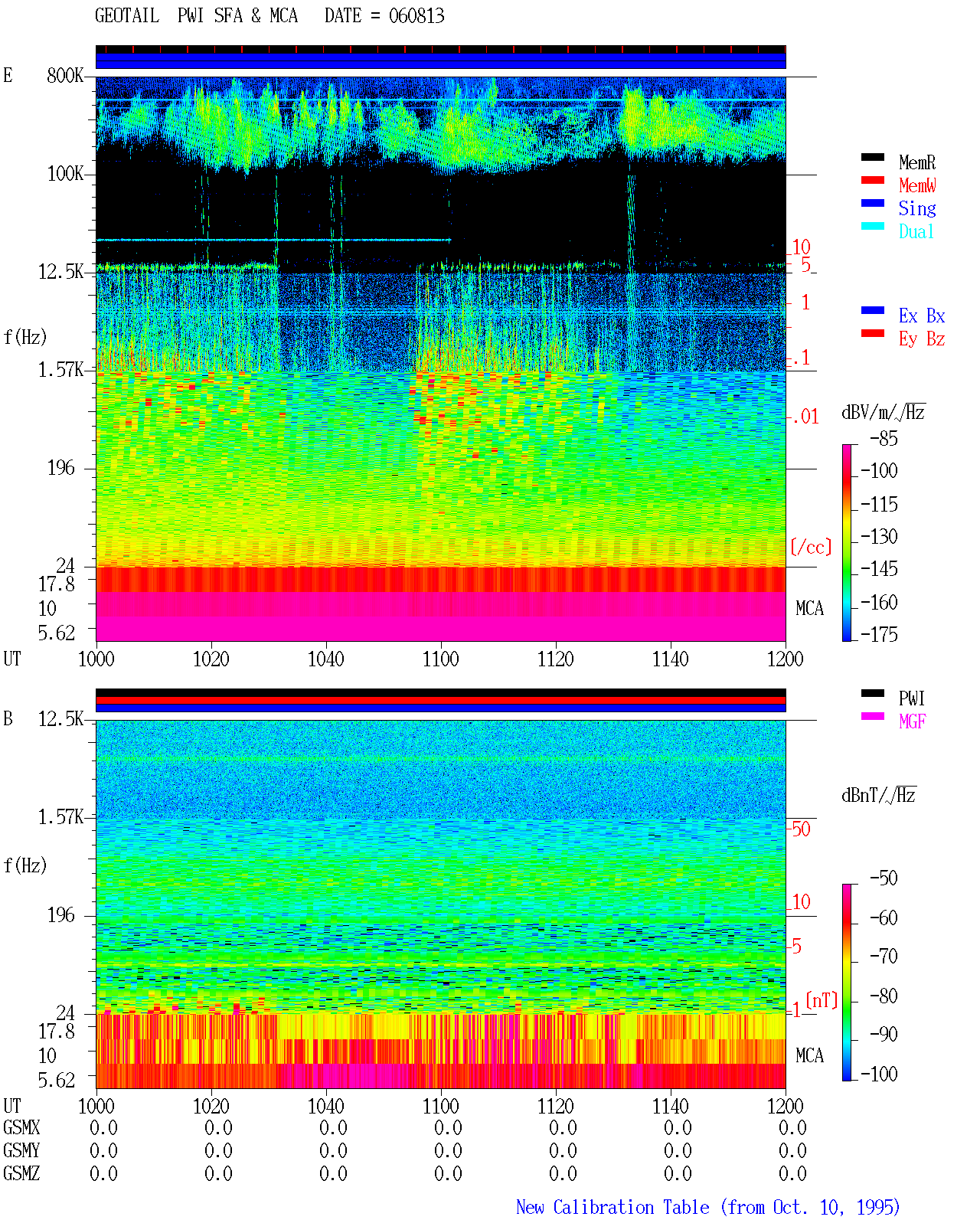The height and width of the screenshot is (1220, 980).
Task: Click the black MemR legend swatch
Action: pyautogui.click(x=873, y=157)
